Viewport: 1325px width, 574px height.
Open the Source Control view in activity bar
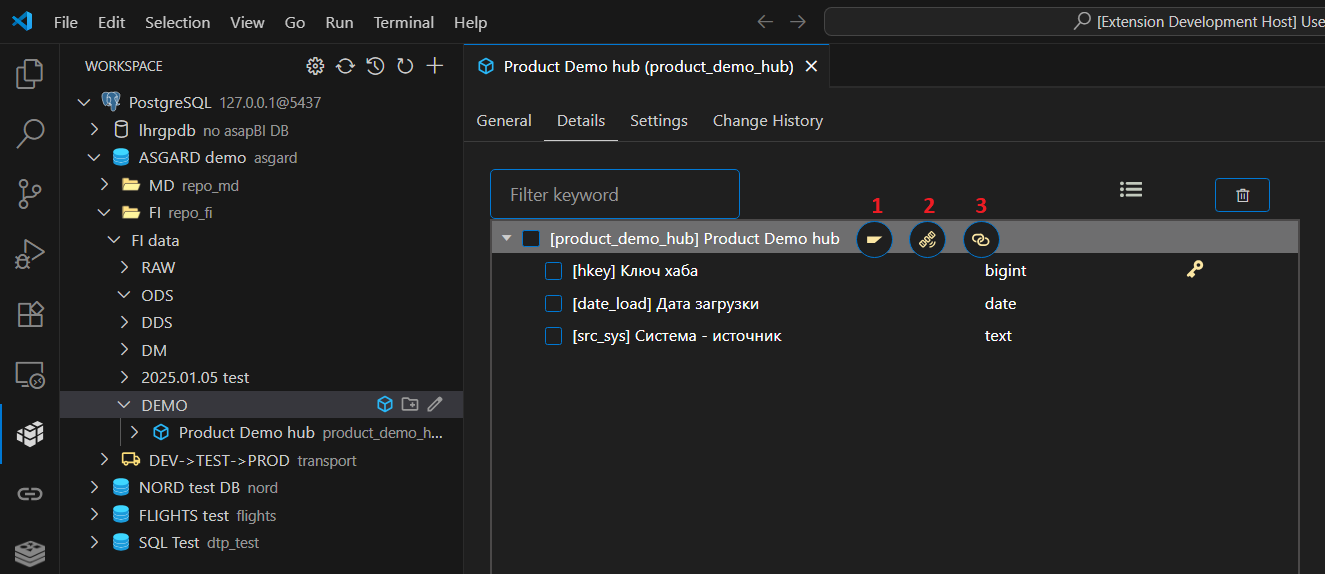point(30,193)
